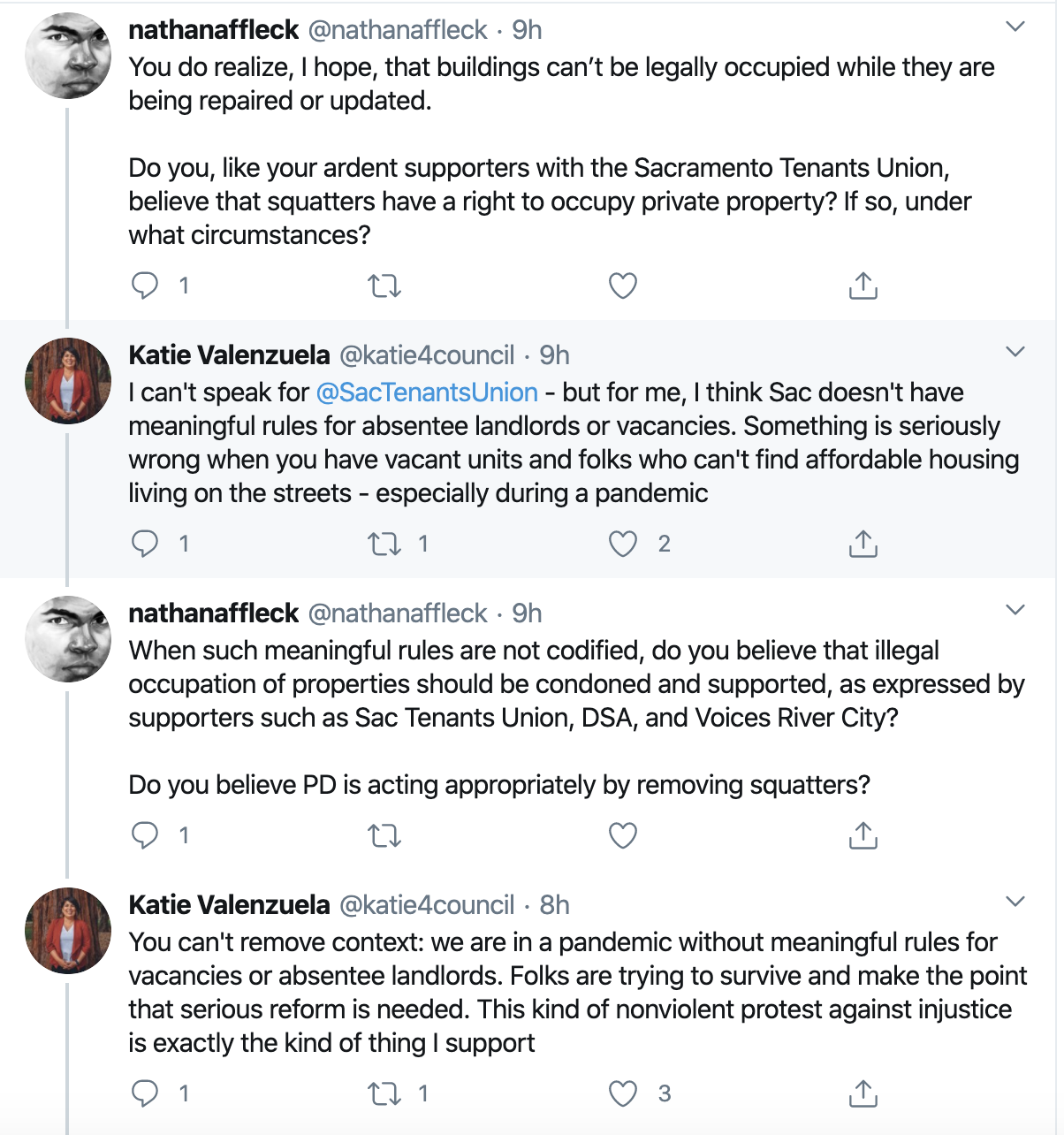Image resolution: width=1064 pixels, height=1135 pixels.
Task: Reply to Katie Valenzuela's absentee landlords tweet
Action: coord(145,544)
